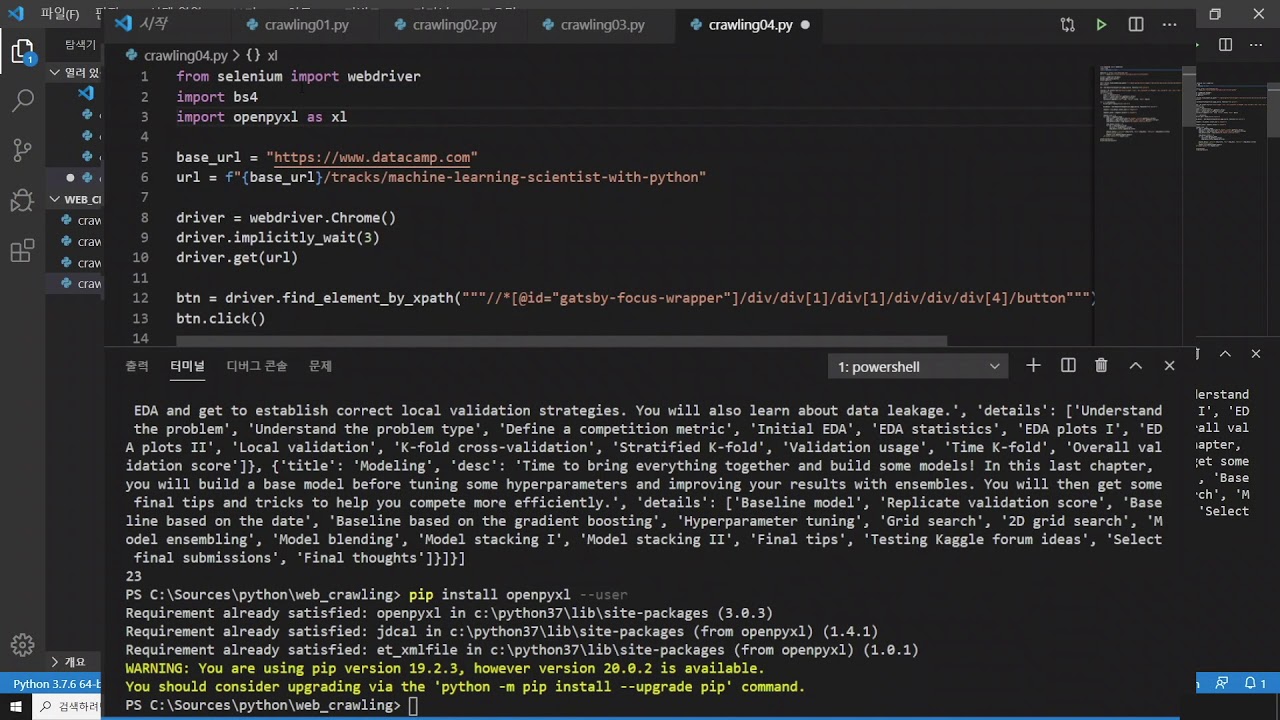Select the crawling04.py editor tab
This screenshot has width=1280, height=720.
click(749, 25)
